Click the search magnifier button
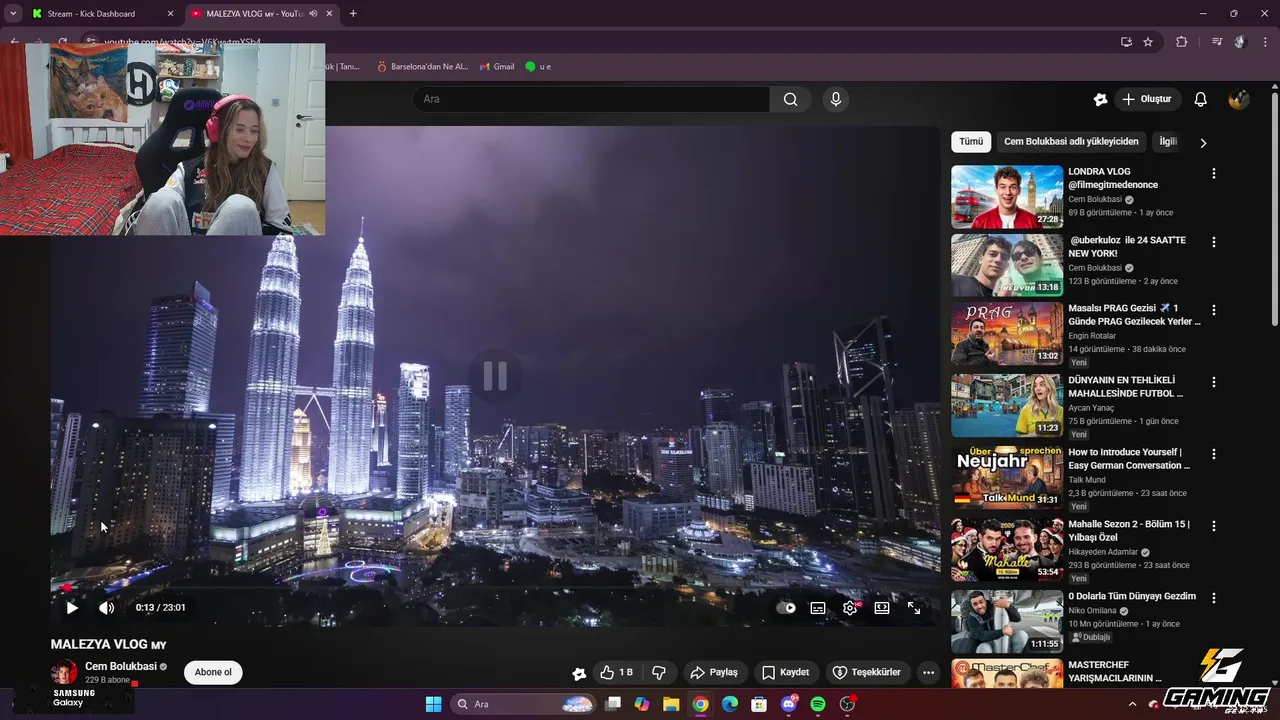1280x720 pixels. pyautogui.click(x=791, y=99)
